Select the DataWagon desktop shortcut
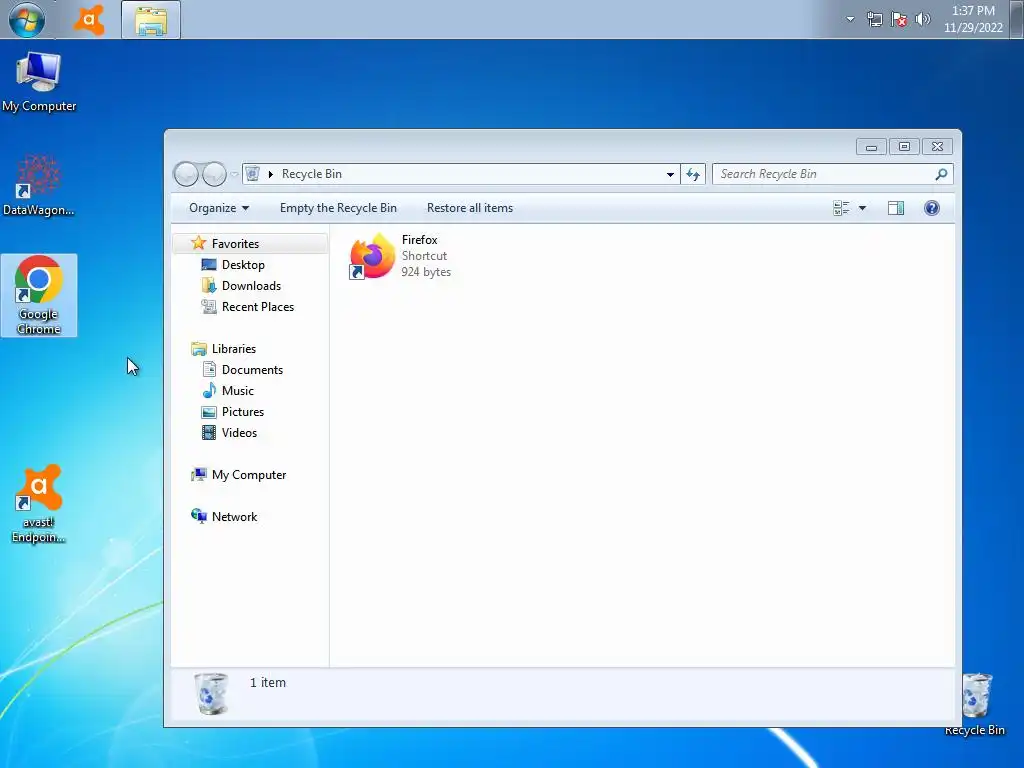This screenshot has width=1024, height=768. tap(39, 185)
